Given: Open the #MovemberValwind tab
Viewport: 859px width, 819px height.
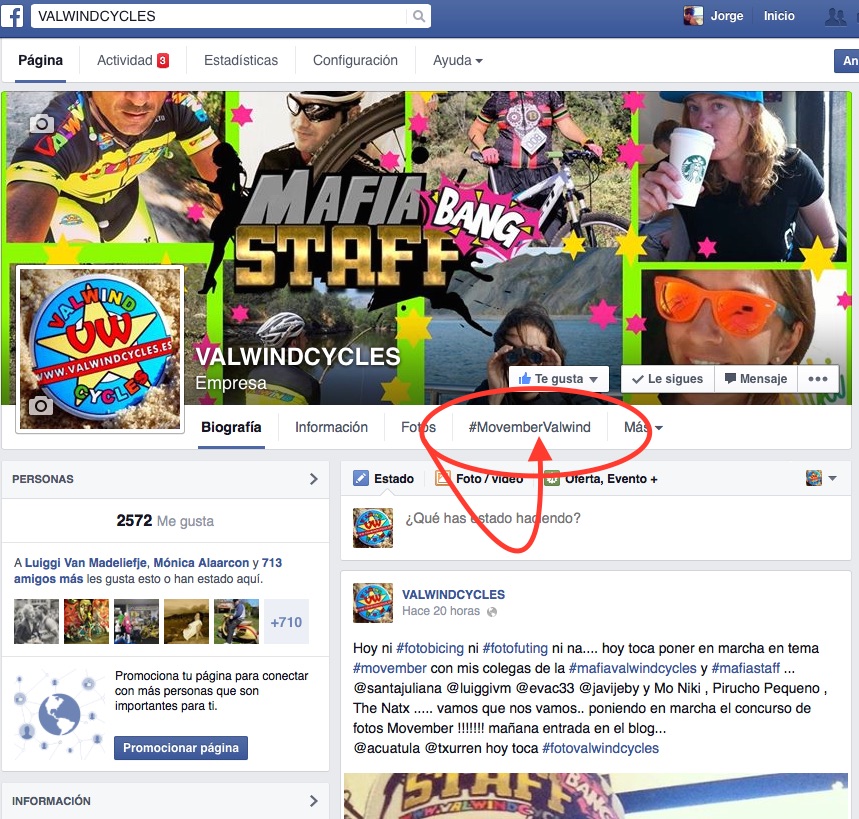Looking at the screenshot, I should (529, 427).
